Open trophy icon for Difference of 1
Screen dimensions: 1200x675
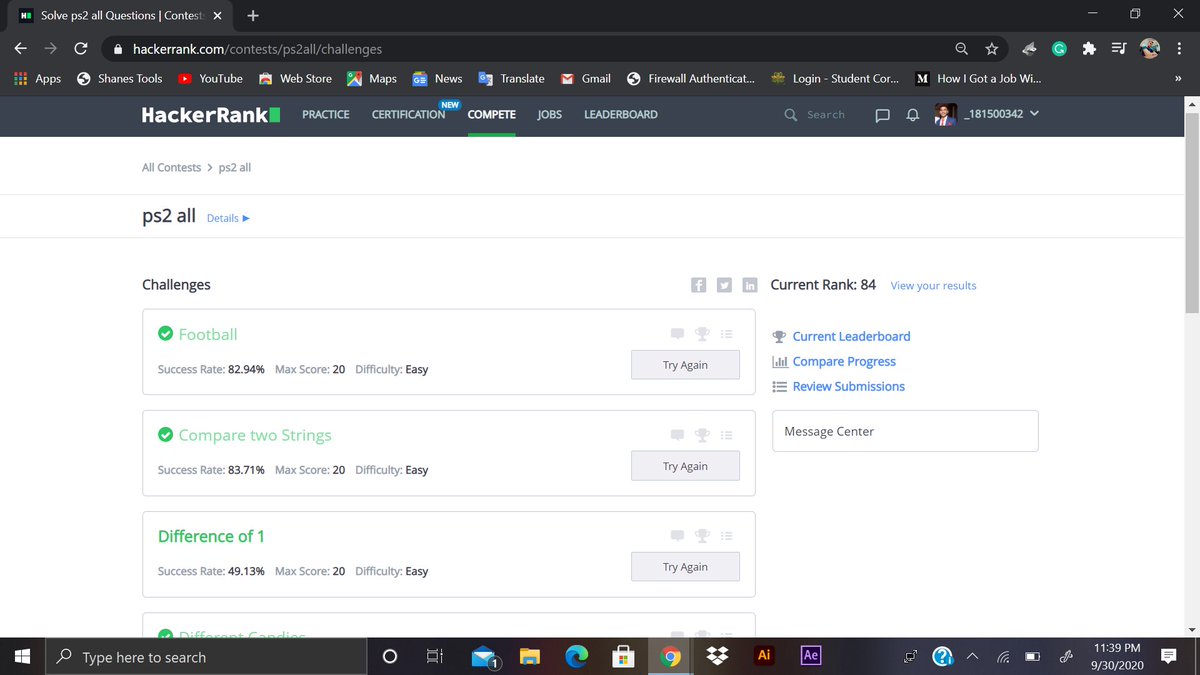(702, 536)
